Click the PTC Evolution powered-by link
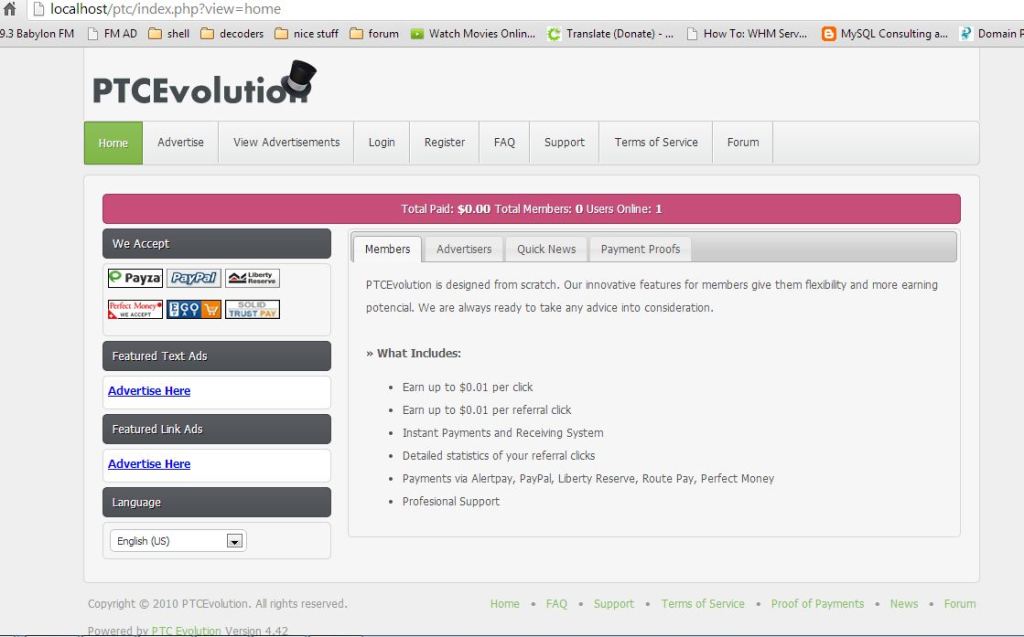1024x637 pixels. click(x=186, y=630)
